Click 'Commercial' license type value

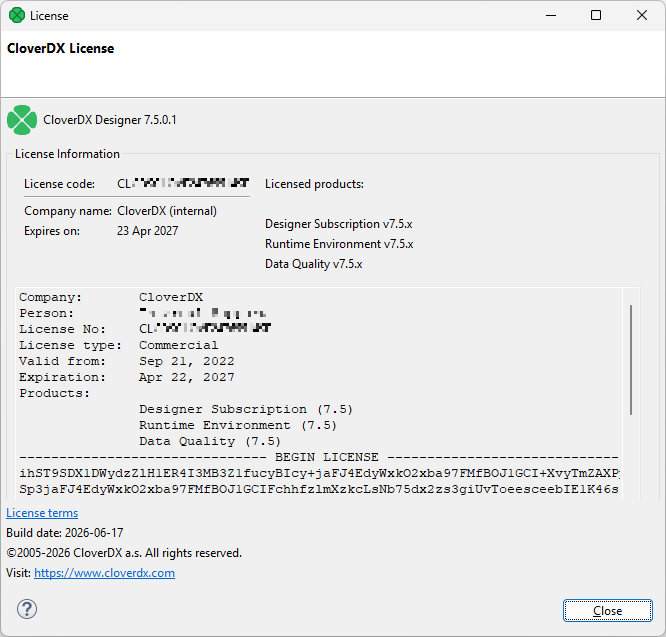click(x=178, y=345)
